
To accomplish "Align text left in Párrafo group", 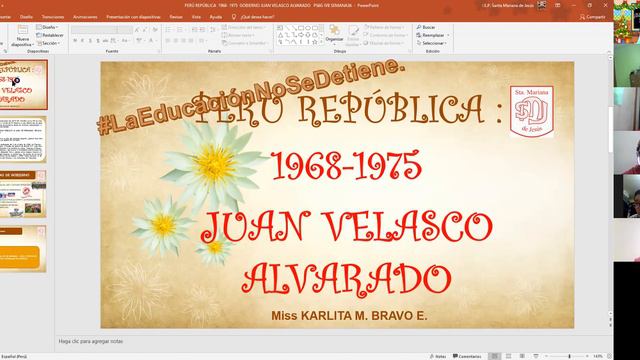I will pos(168,40).
